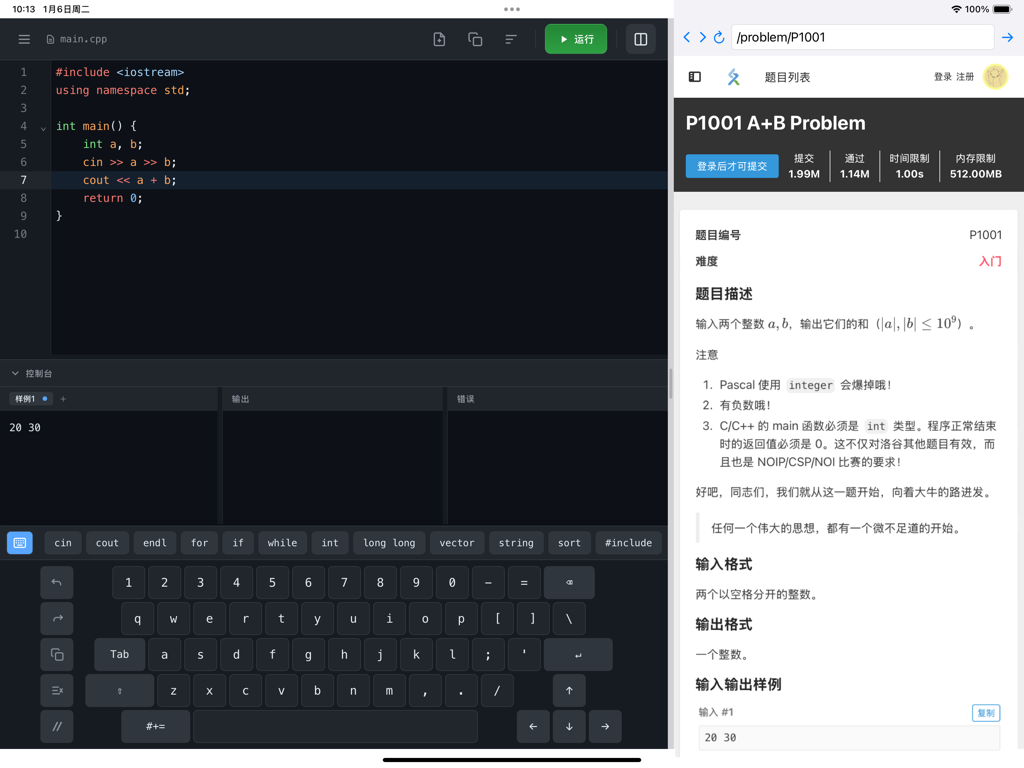Click the URL address field
The height and width of the screenshot is (768, 1024).
860,38
